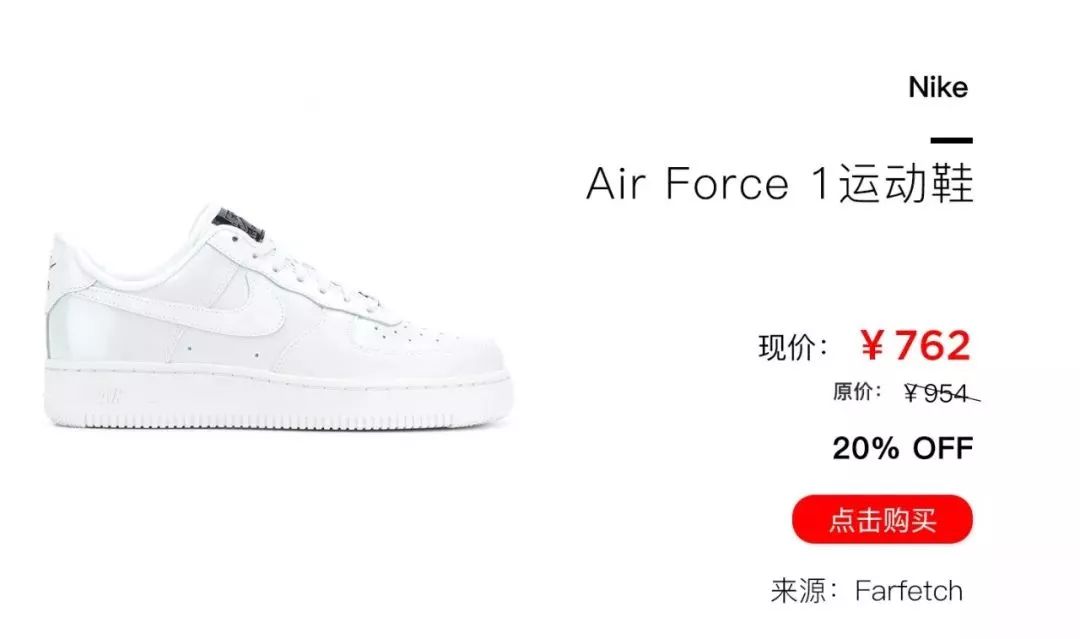This screenshot has width=1080, height=639.
Task: Click the red ¥762 current price
Action: click(x=915, y=345)
